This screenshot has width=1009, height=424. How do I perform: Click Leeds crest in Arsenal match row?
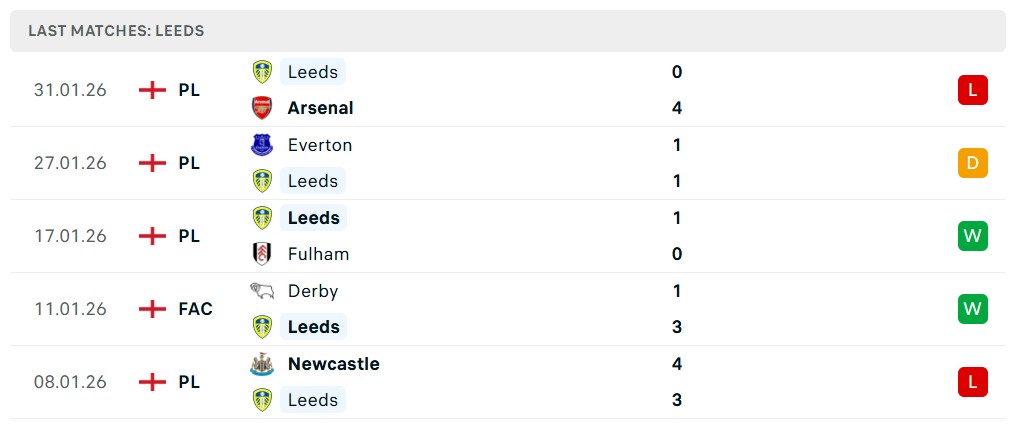pyautogui.click(x=262, y=72)
